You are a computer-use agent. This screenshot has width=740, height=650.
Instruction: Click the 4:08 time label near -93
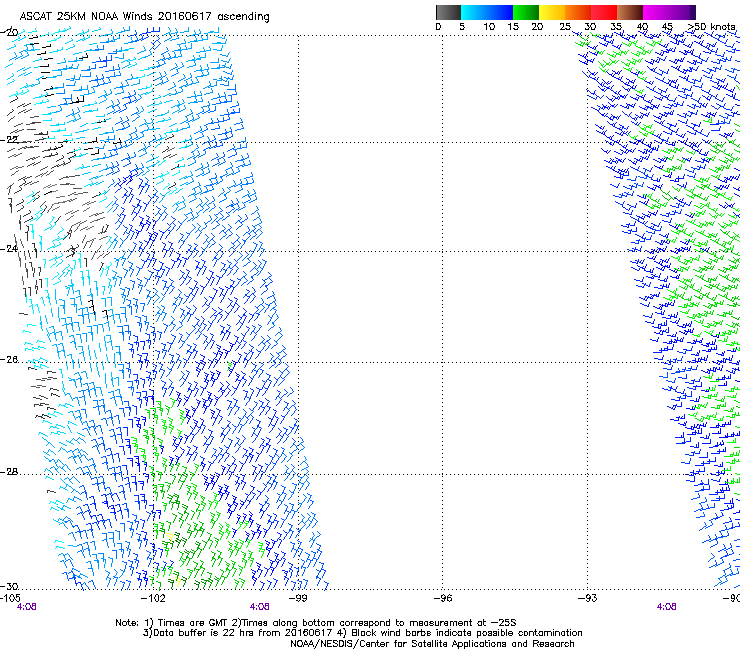coord(666,607)
